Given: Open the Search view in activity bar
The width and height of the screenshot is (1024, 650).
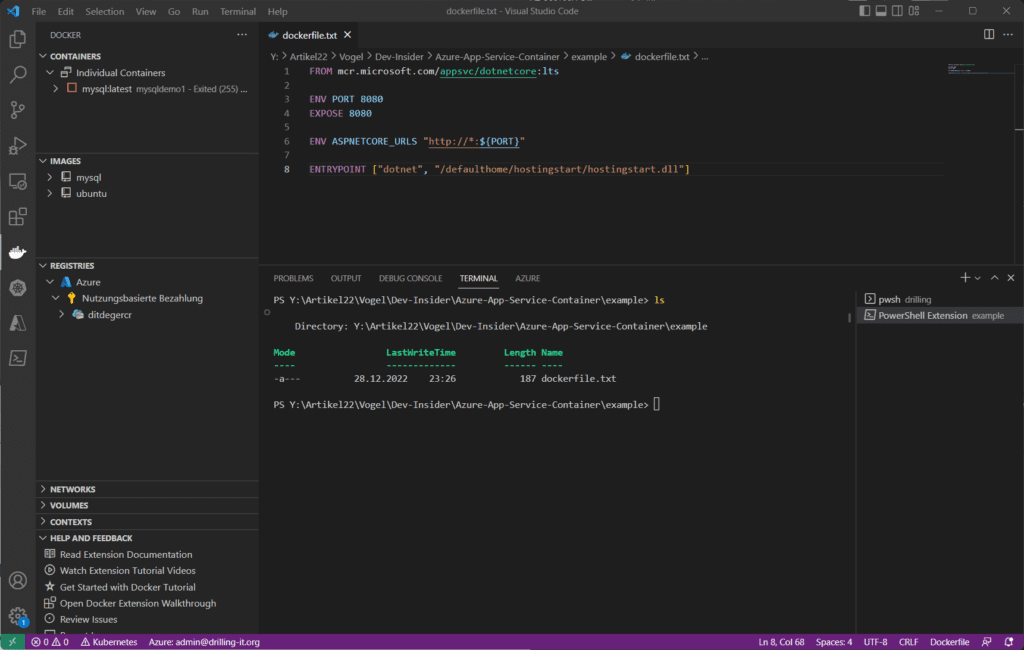Looking at the screenshot, I should (x=18, y=74).
